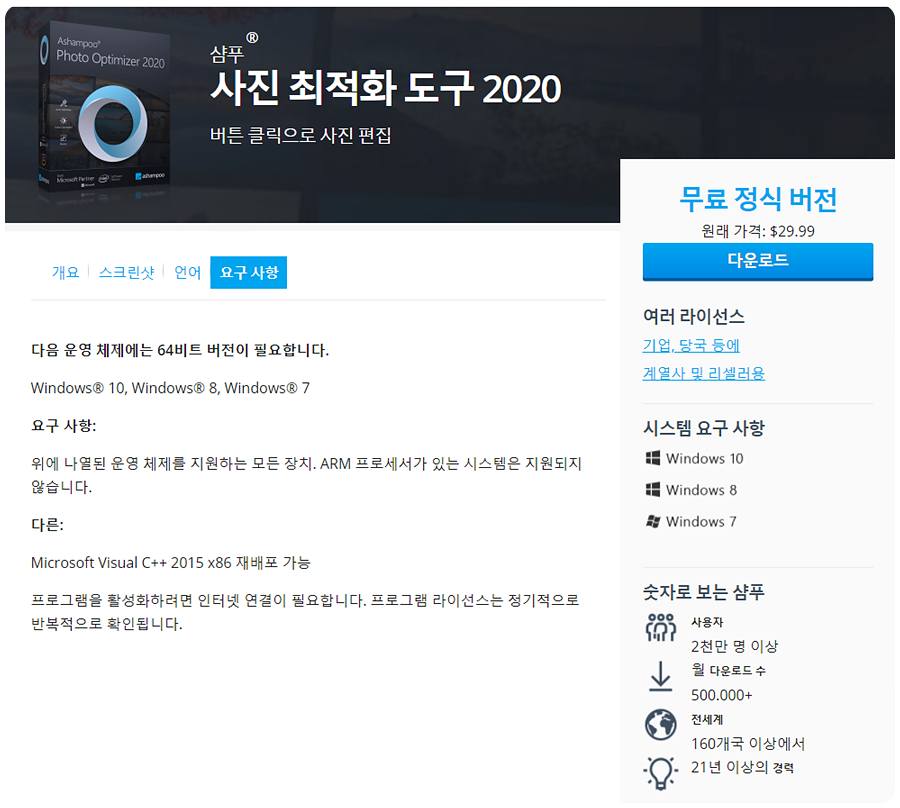Open the 개요 tab
Screen dimensions: 900x808
tap(65, 272)
